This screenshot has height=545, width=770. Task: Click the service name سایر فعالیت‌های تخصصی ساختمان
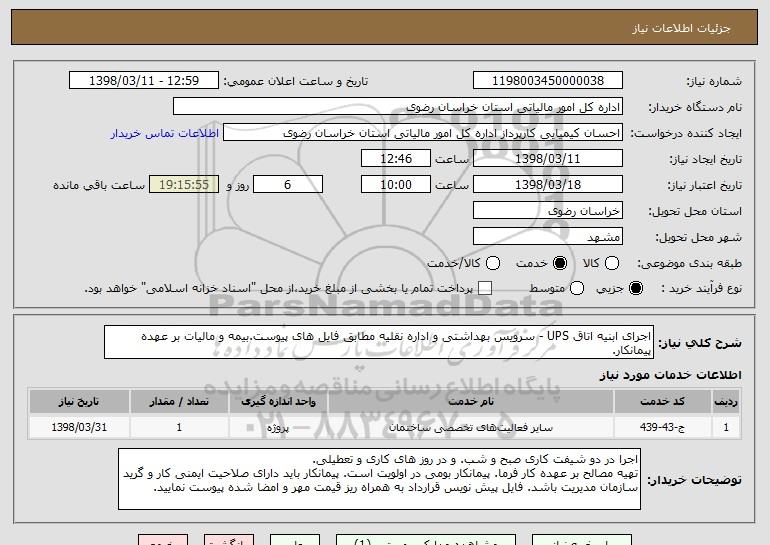click(470, 427)
